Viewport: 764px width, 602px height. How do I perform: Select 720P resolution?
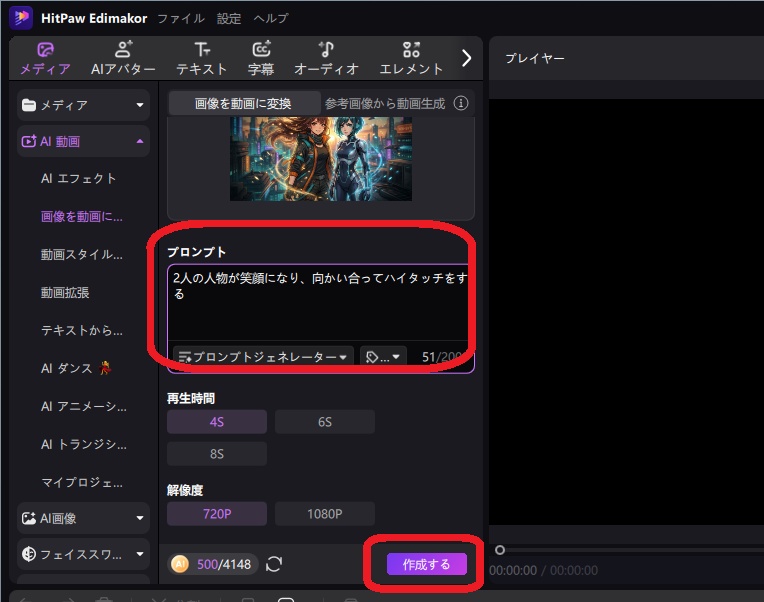click(217, 514)
